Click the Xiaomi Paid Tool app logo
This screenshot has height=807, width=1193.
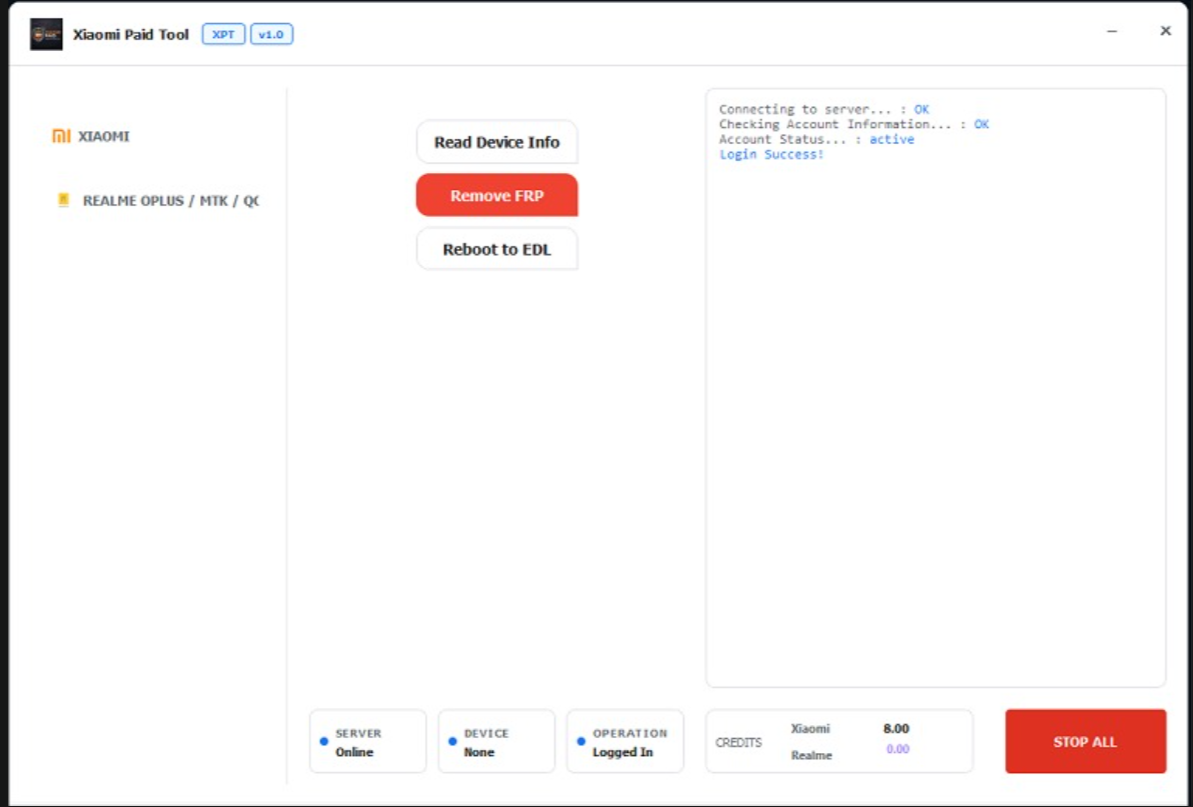click(x=46, y=34)
